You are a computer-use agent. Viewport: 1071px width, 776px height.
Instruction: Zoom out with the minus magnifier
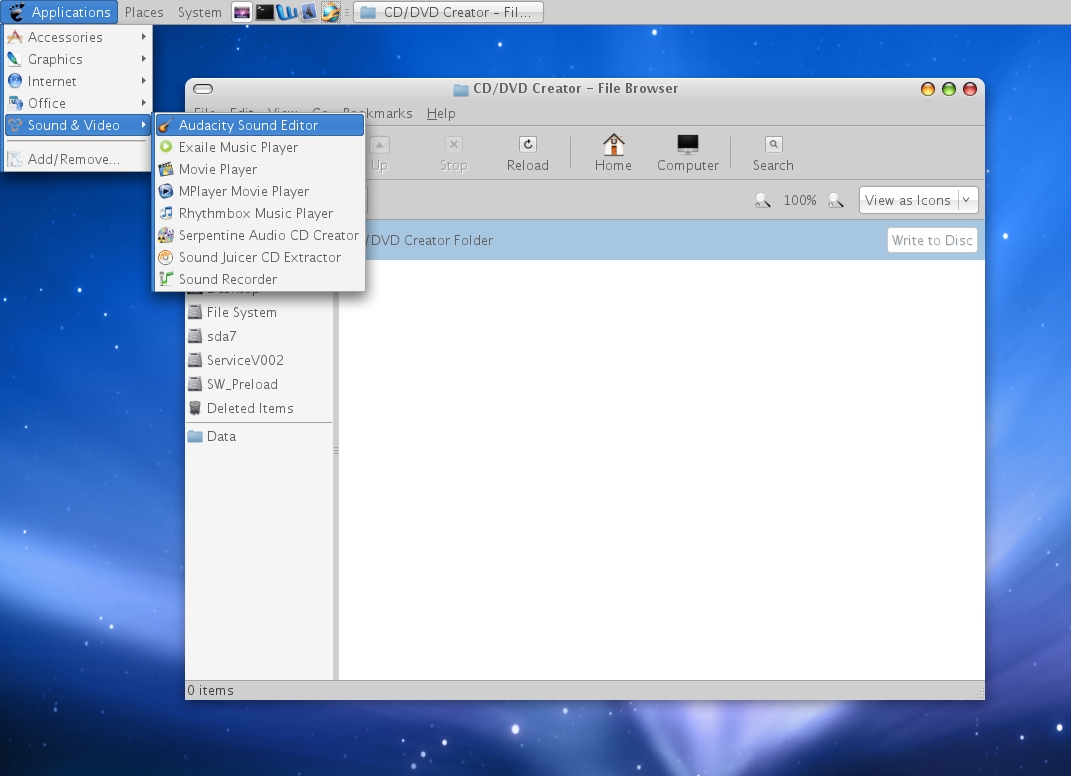[762, 200]
